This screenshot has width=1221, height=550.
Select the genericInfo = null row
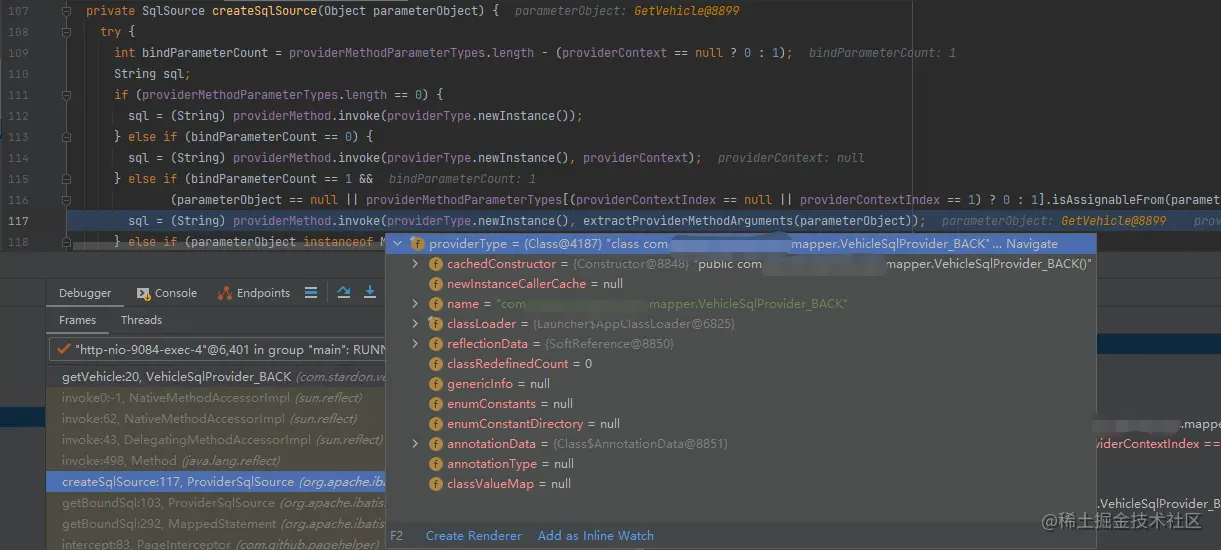point(741,384)
